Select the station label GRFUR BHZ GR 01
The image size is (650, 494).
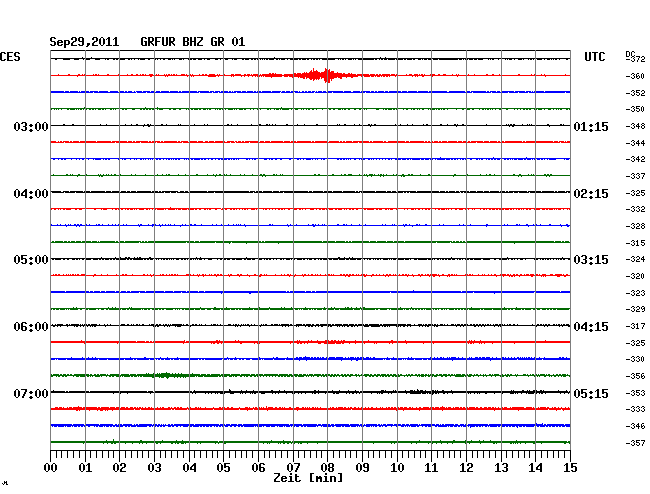point(193,42)
